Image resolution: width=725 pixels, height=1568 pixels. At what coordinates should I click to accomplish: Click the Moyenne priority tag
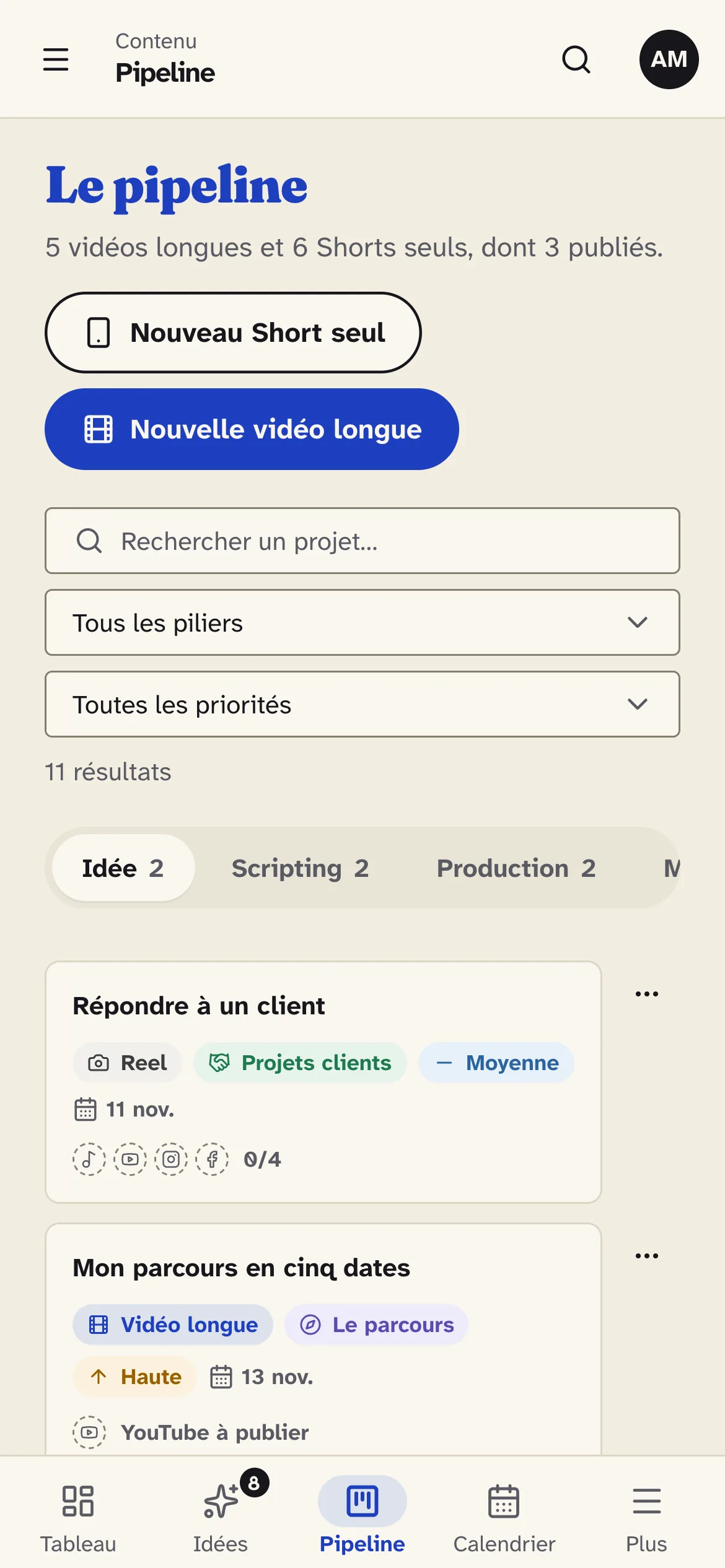point(496,1063)
